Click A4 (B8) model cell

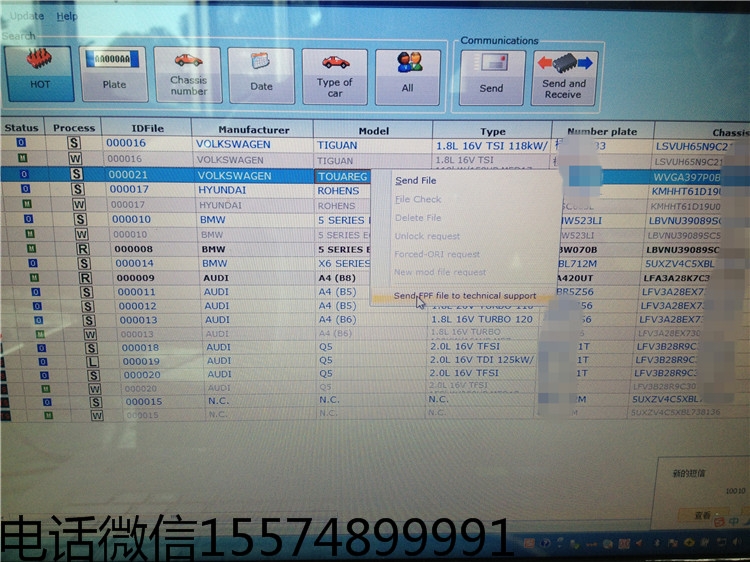click(x=337, y=278)
